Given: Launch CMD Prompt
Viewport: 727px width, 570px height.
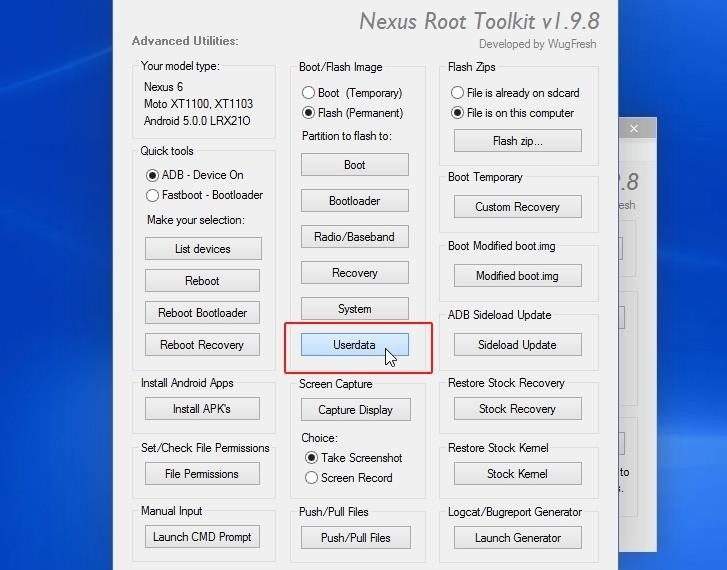Looking at the screenshot, I should (202, 537).
